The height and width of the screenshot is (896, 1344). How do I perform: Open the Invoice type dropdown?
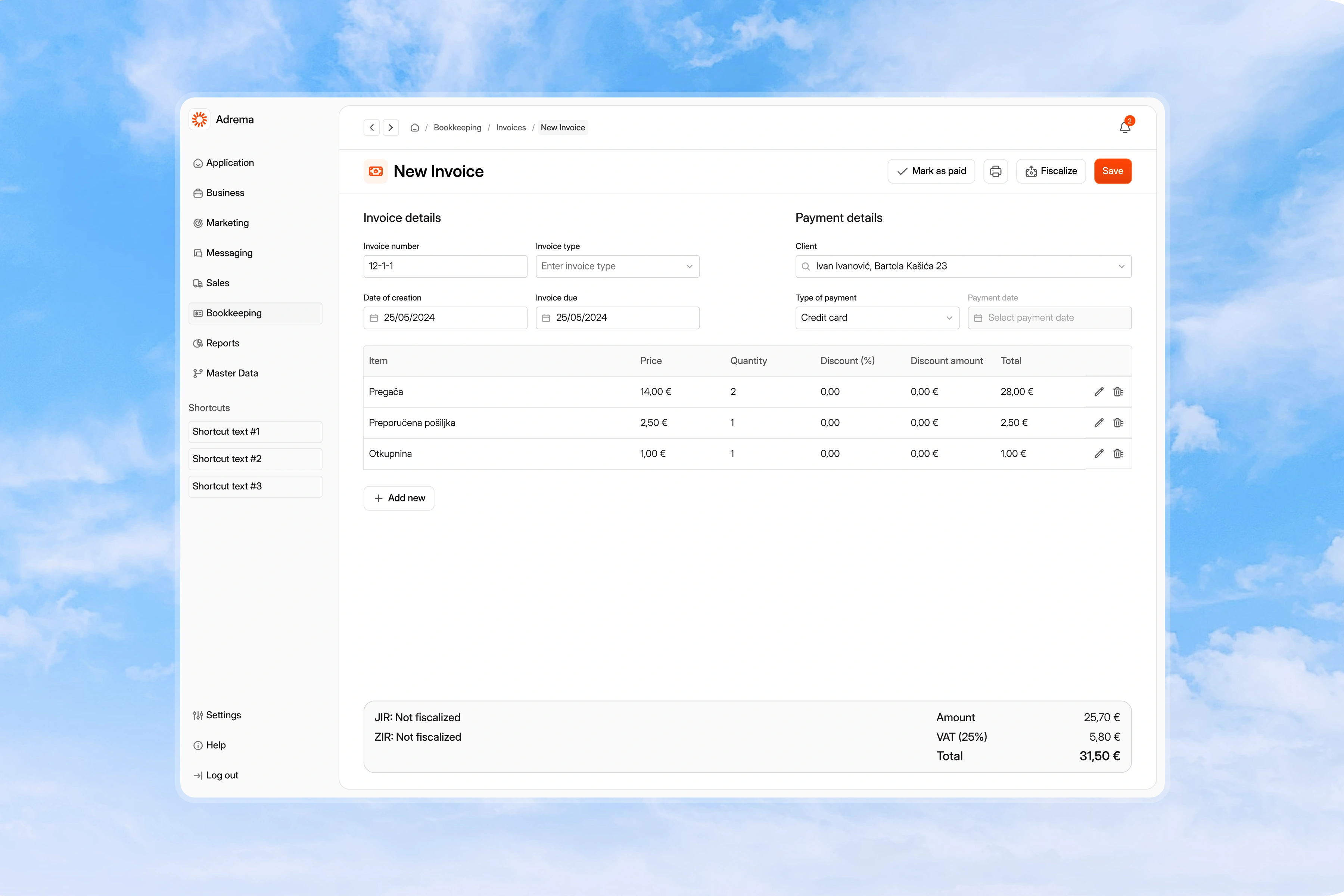point(617,266)
